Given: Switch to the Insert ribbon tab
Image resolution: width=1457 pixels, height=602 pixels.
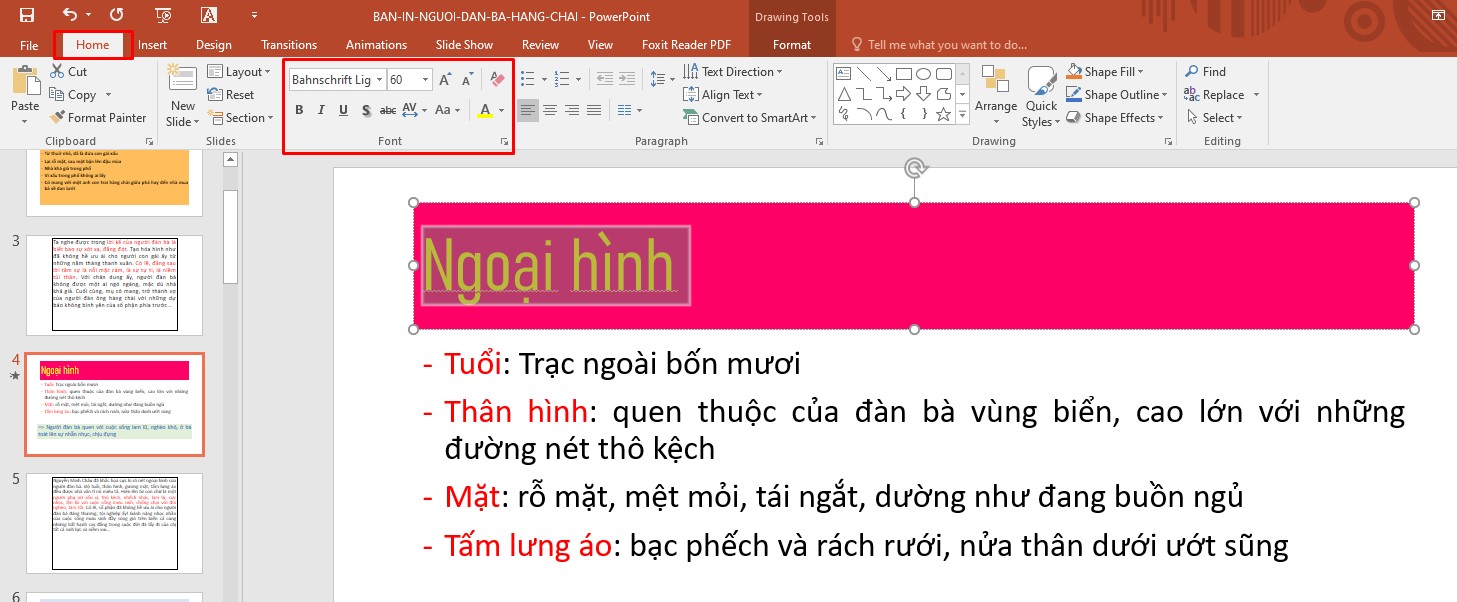Looking at the screenshot, I should point(152,44).
